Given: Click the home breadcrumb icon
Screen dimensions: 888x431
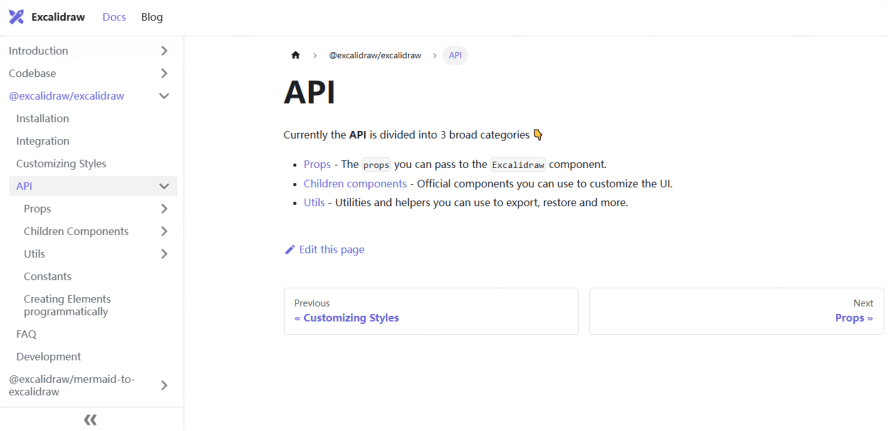Looking at the screenshot, I should [x=295, y=56].
